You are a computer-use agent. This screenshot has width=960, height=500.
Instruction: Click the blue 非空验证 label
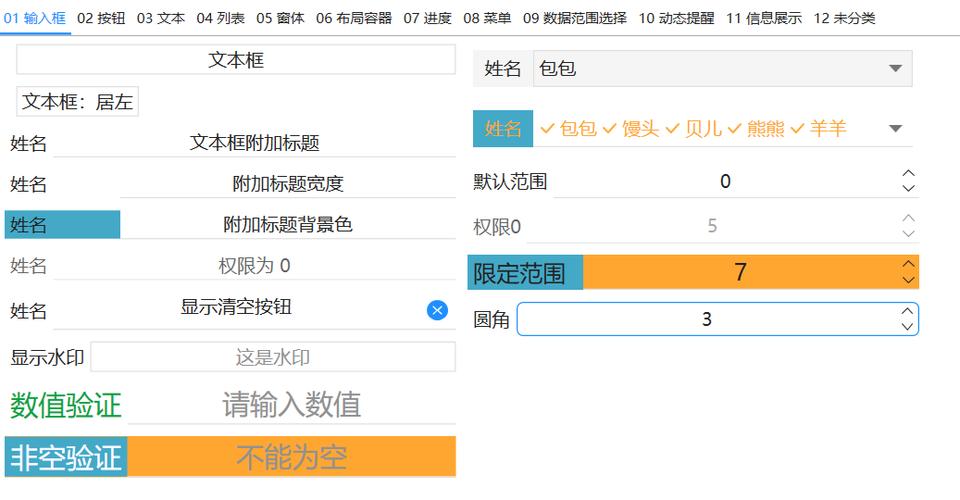point(66,457)
